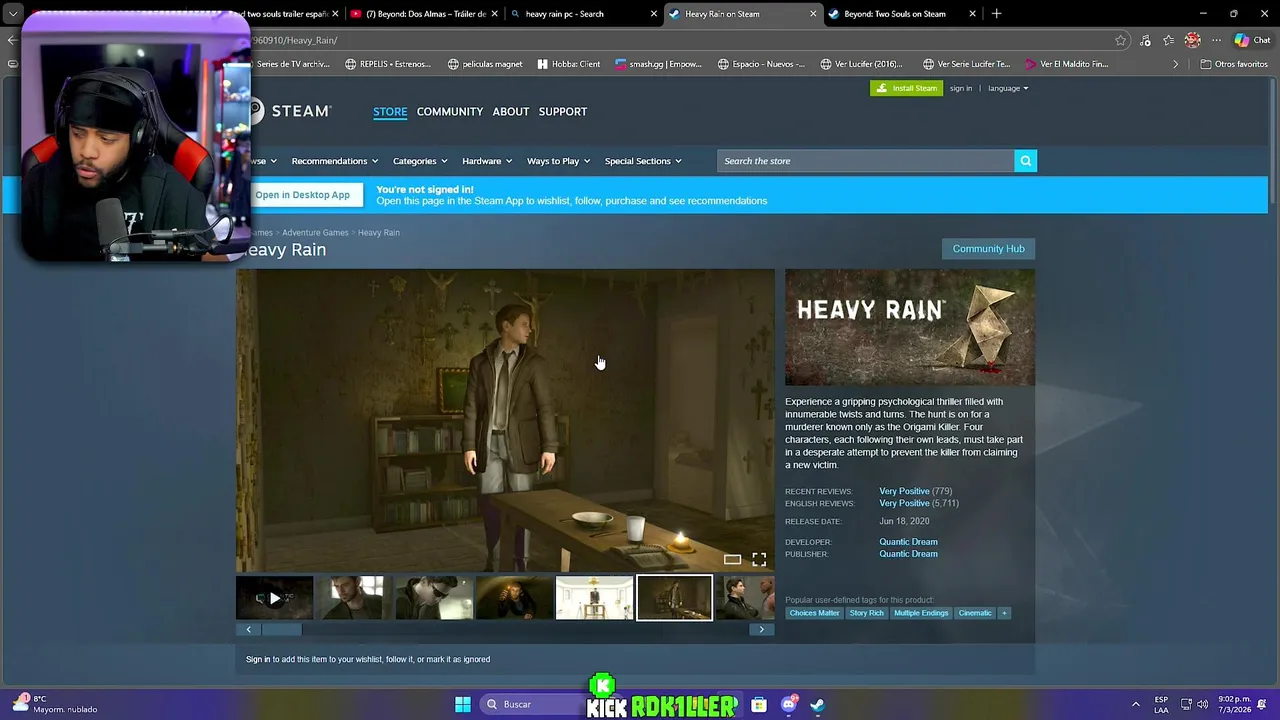Click Heavy Rain breadcrumb link

379,233
